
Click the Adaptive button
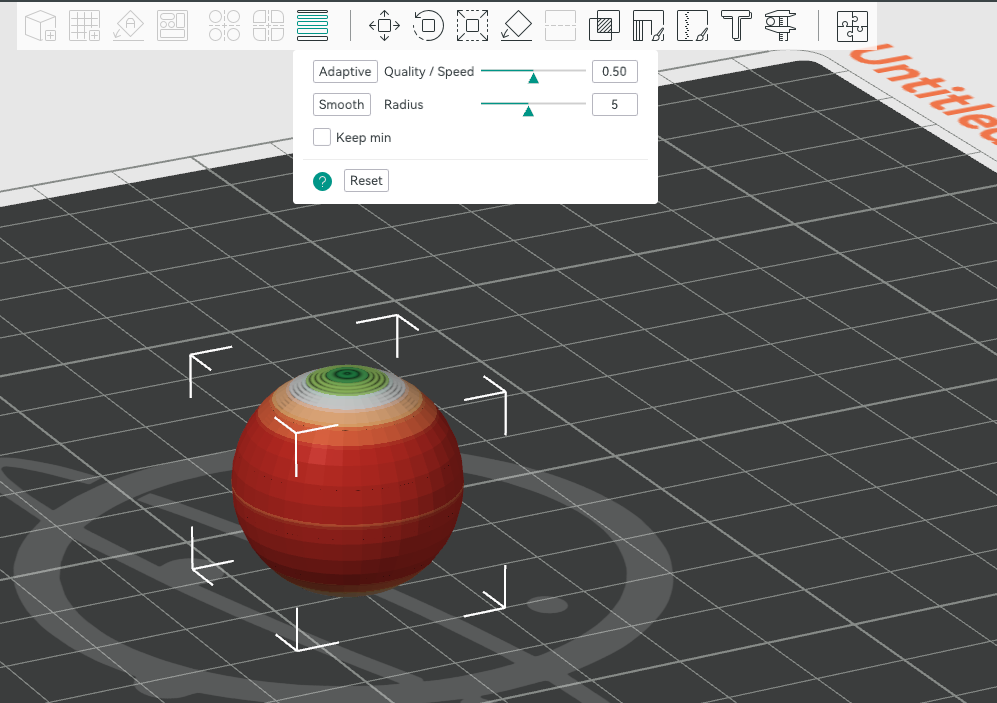345,71
